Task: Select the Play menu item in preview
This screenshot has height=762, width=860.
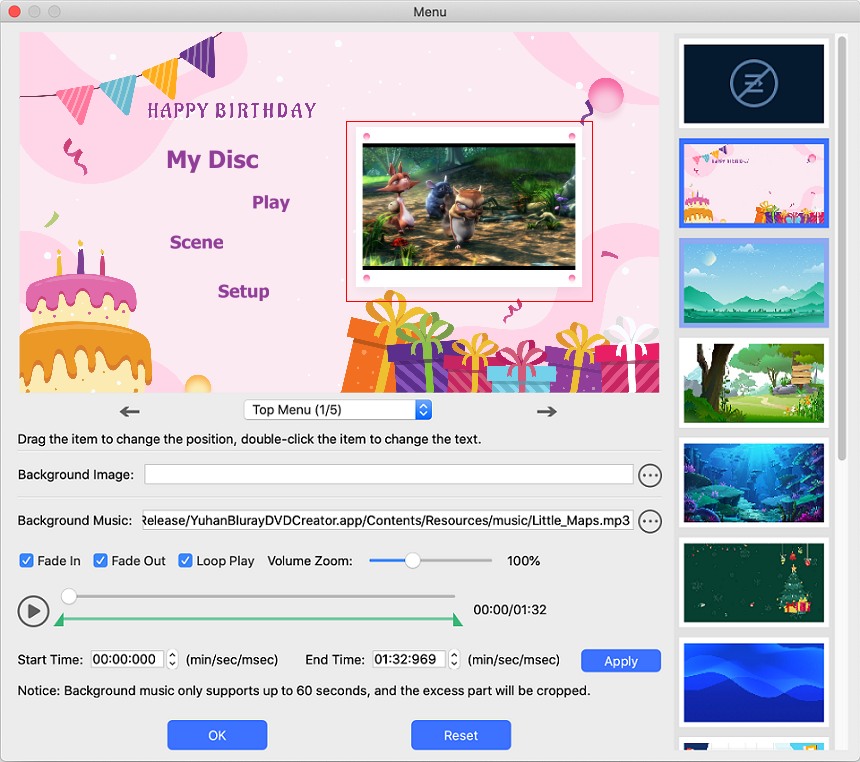Action: (271, 203)
